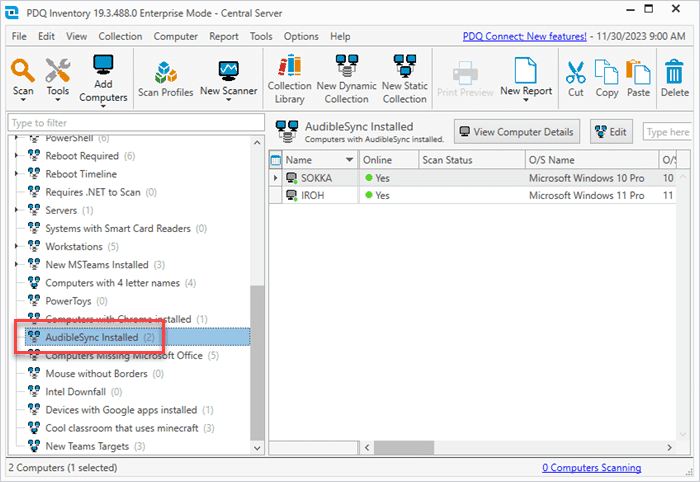
Task: Click the Scan magnifier icon
Action: click(23, 71)
